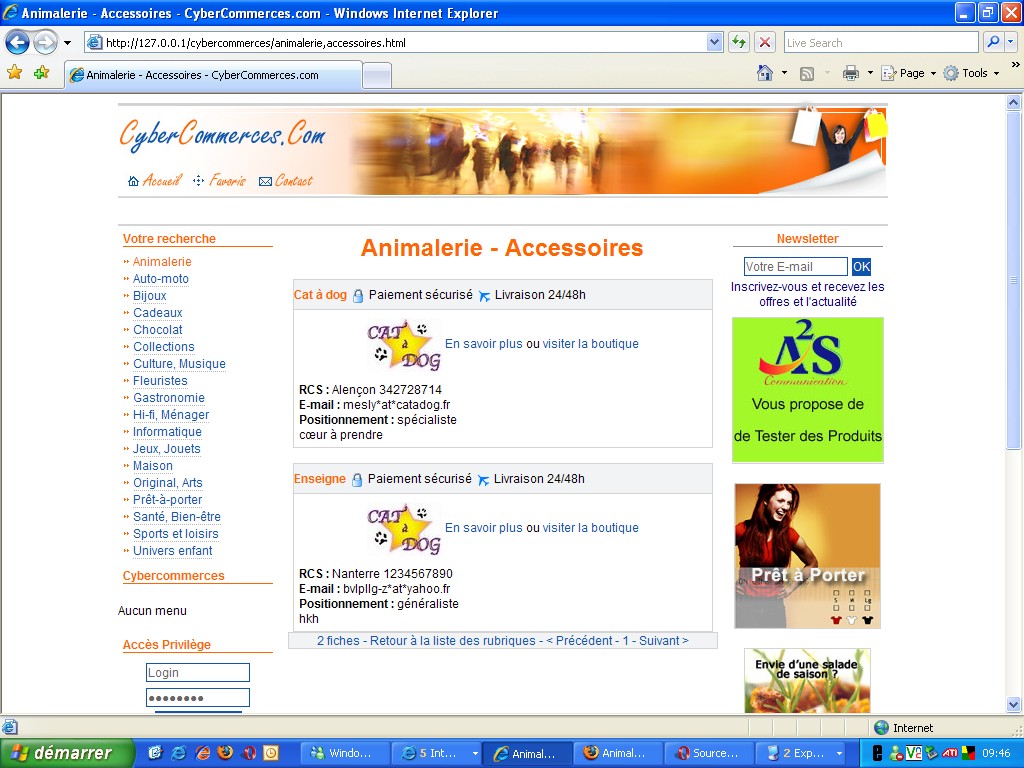Click the Prêt à Porter ad image

tap(808, 556)
